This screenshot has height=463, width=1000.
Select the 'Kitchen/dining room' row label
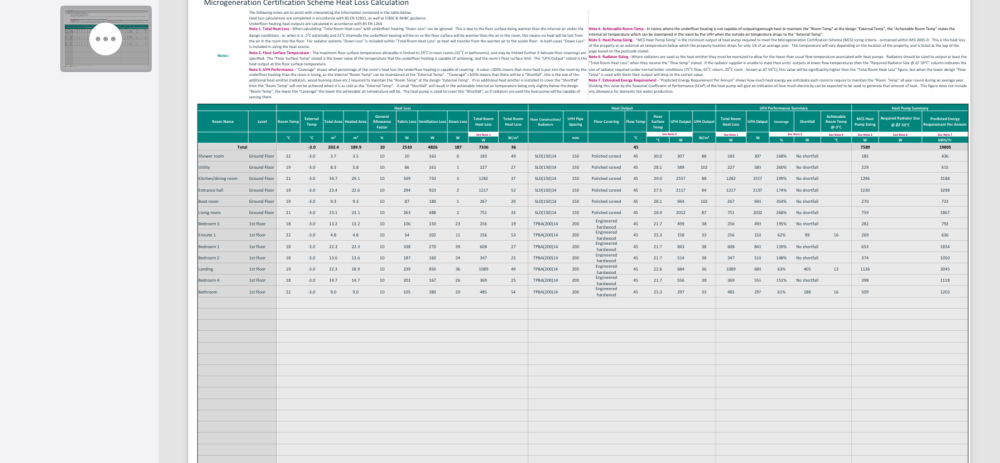(x=217, y=179)
